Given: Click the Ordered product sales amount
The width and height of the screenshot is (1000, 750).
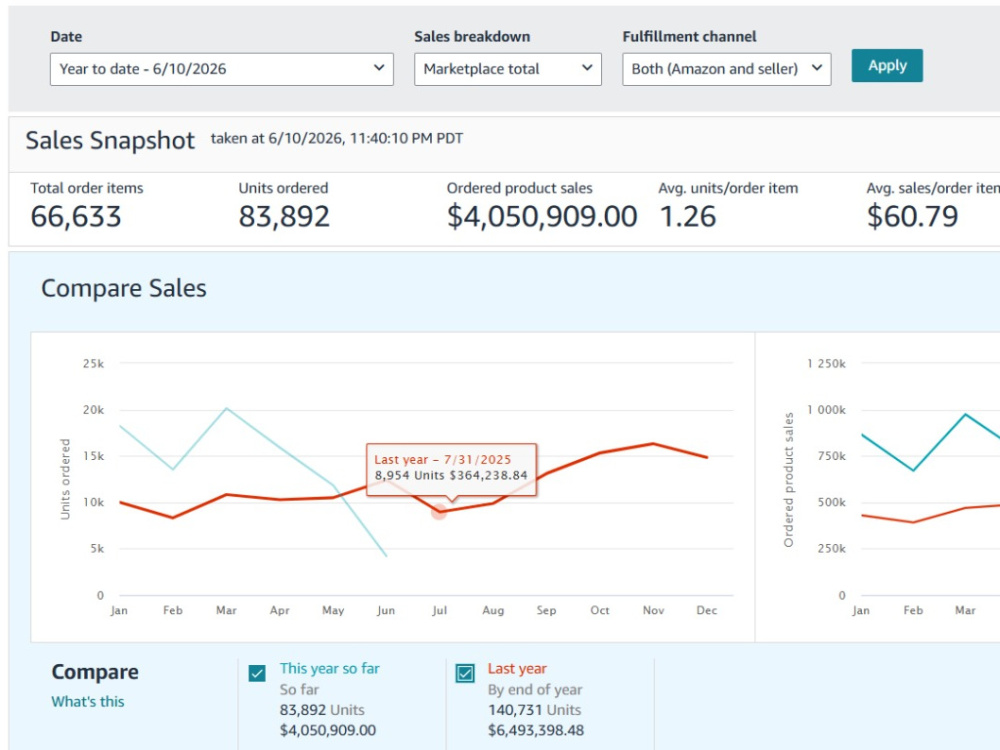Looking at the screenshot, I should [542, 216].
